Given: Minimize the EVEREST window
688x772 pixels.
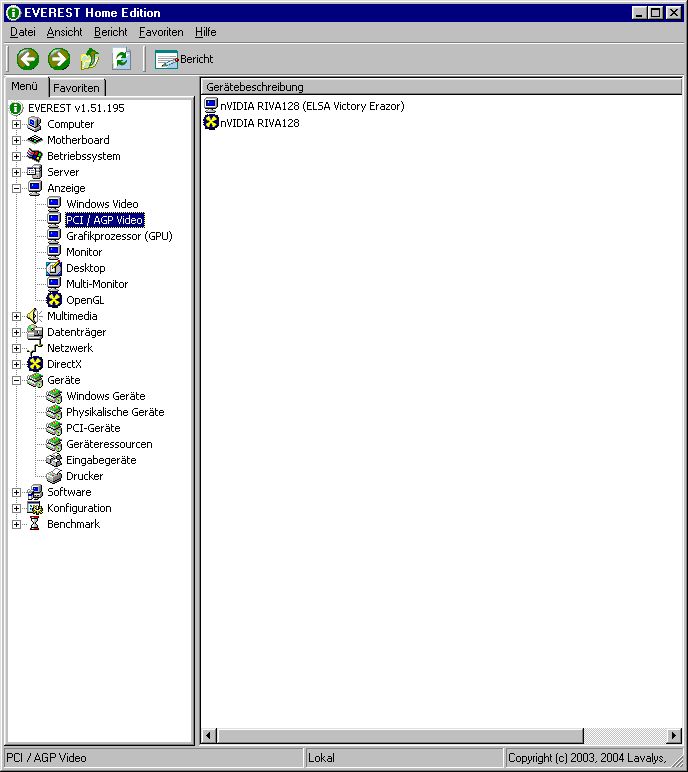Looking at the screenshot, I should (639, 13).
